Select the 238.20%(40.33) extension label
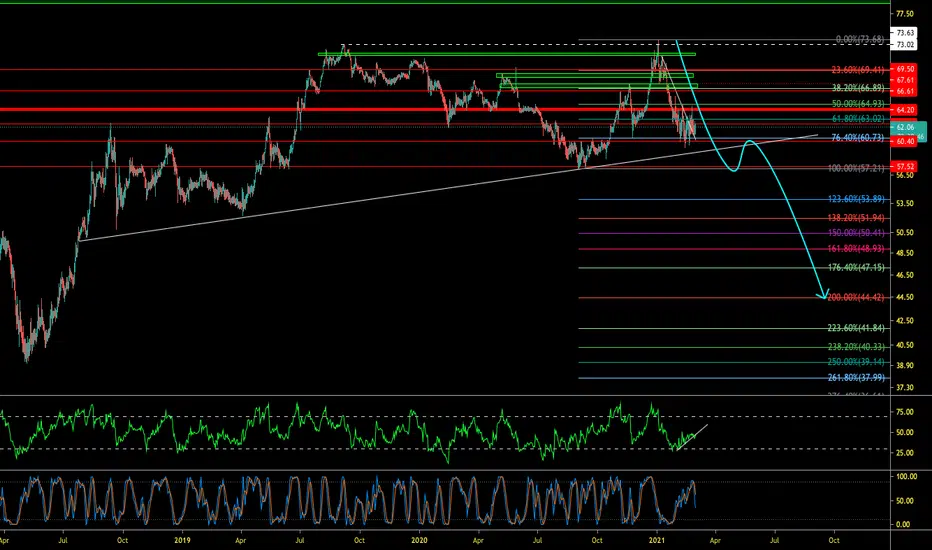This screenshot has width=932, height=550. [x=856, y=347]
